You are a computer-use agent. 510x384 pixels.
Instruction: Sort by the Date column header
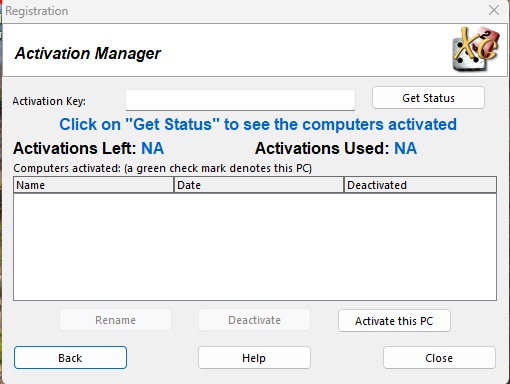point(259,185)
